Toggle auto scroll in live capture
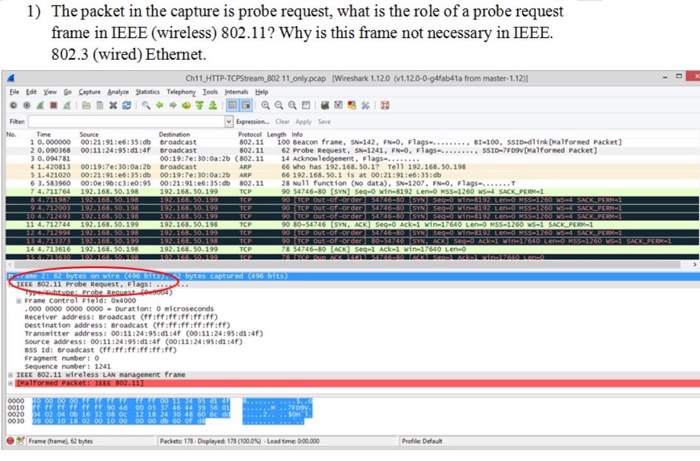The width and height of the screenshot is (700, 461). click(x=246, y=105)
